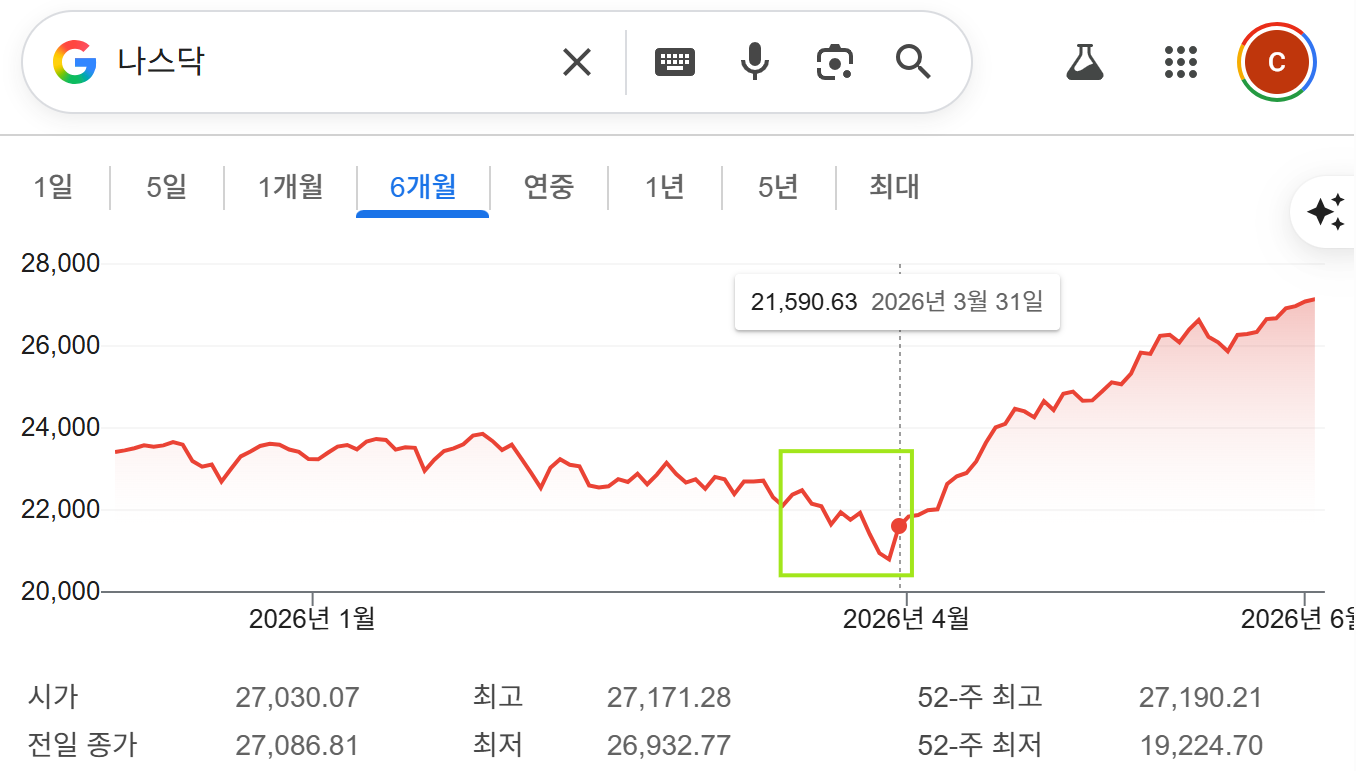Click the 26,000 y-axis label
The image size is (1356, 771).
[x=60, y=346]
